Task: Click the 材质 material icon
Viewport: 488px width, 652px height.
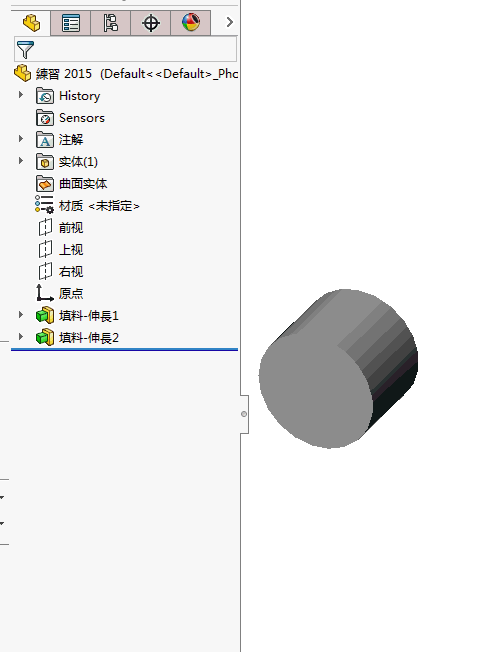Action: 44,205
